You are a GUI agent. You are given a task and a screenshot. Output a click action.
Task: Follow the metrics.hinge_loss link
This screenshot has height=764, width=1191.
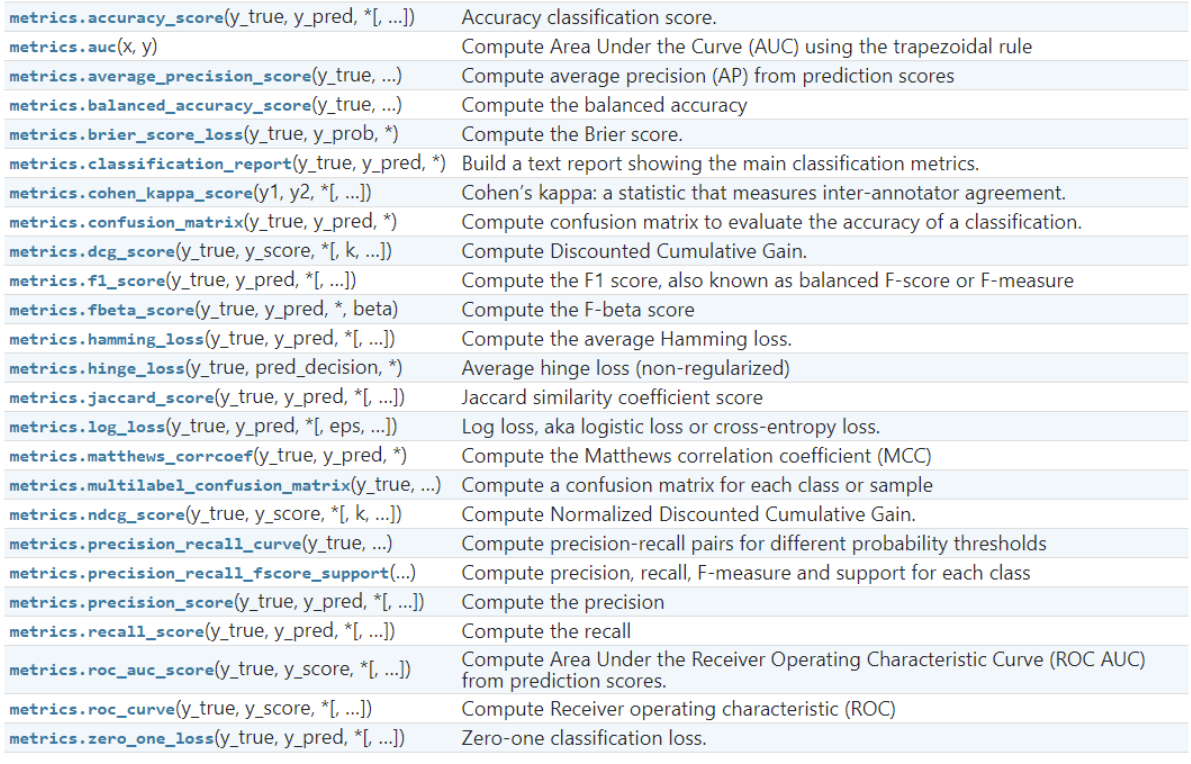(97, 368)
